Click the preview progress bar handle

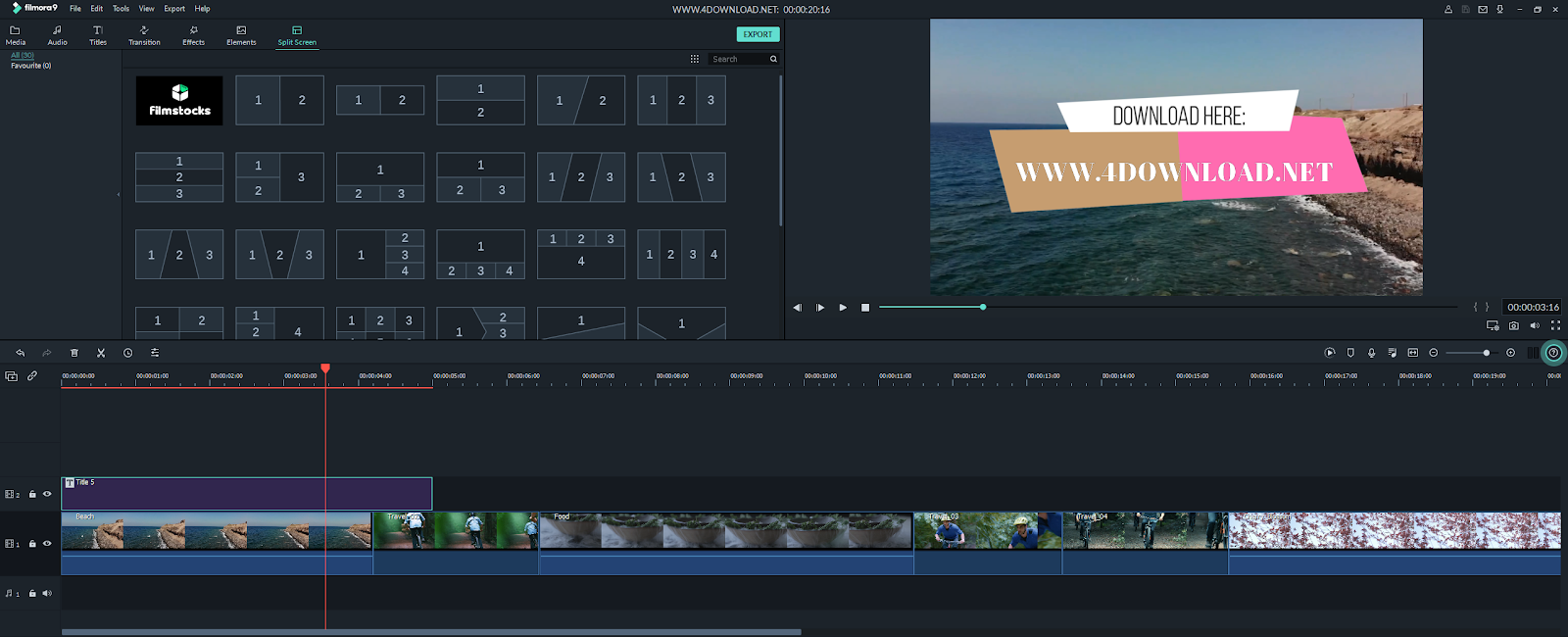pyautogui.click(x=983, y=307)
